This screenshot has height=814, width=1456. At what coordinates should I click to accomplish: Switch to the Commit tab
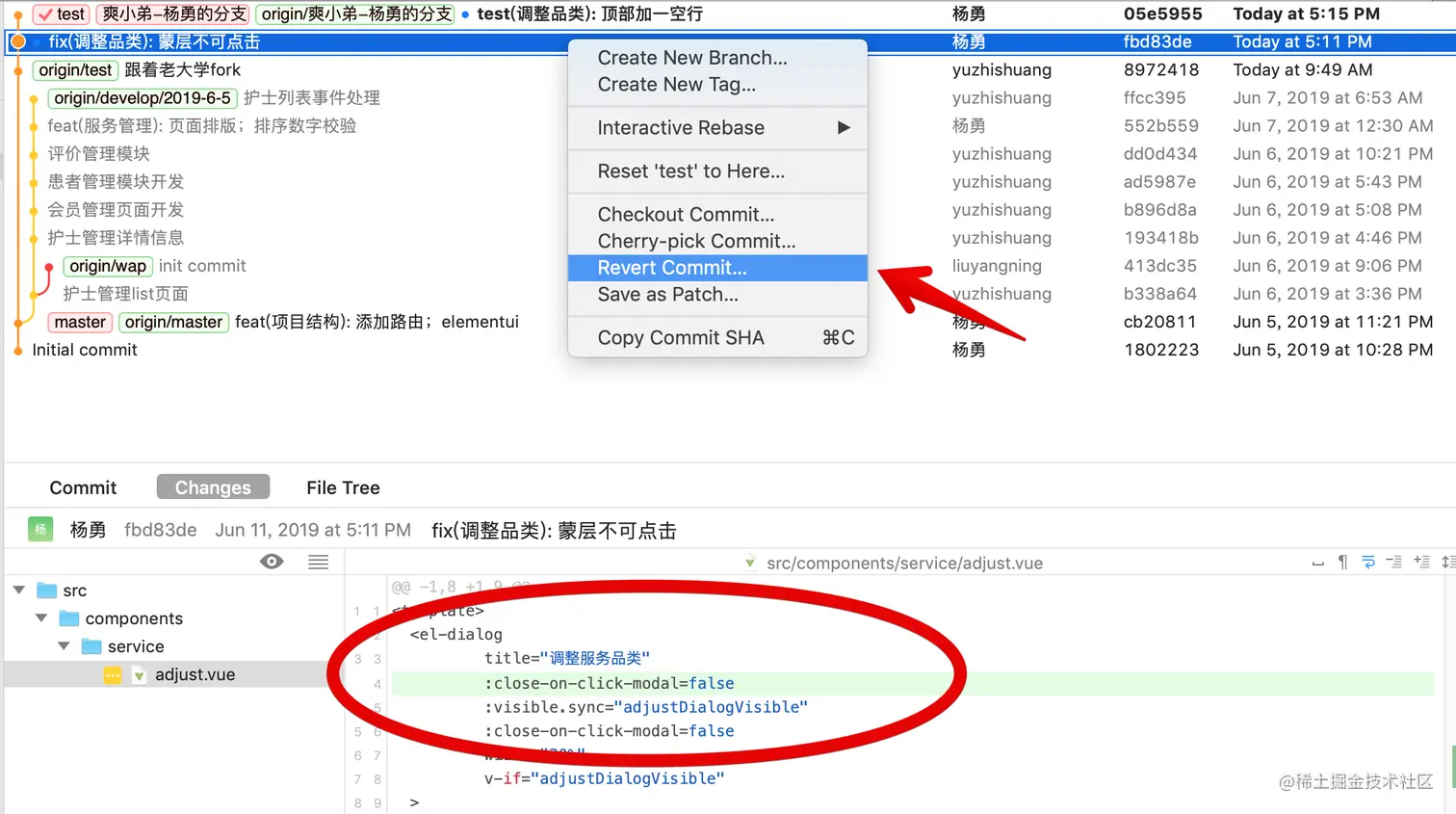pos(83,487)
